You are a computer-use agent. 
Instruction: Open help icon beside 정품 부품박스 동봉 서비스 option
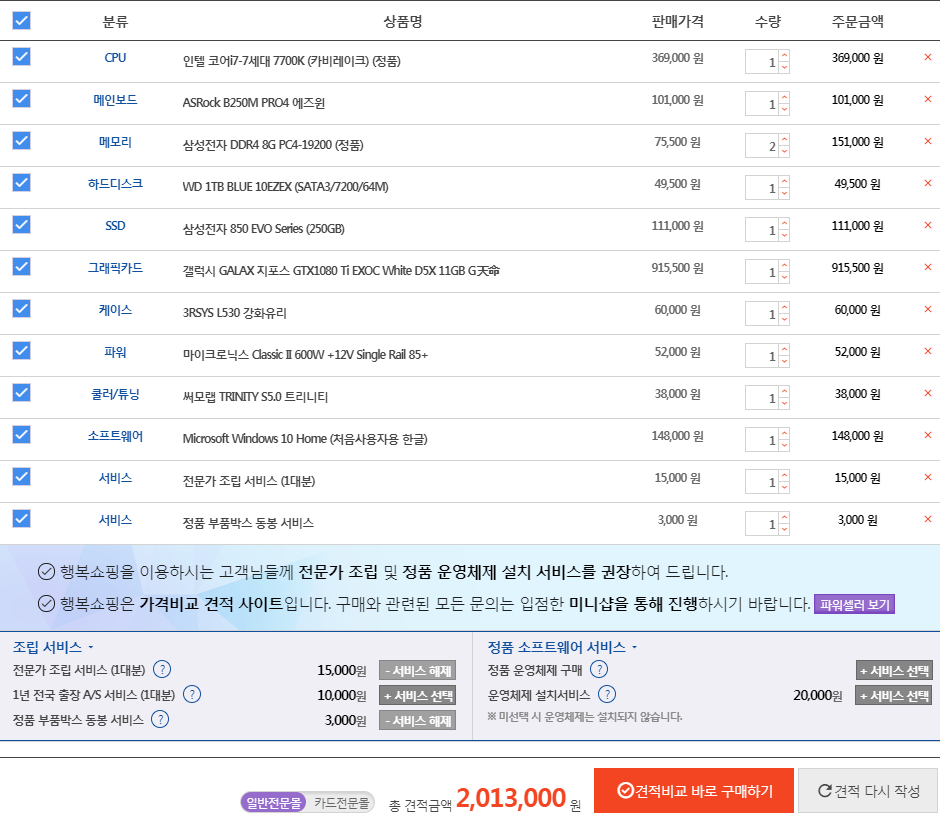[160, 719]
